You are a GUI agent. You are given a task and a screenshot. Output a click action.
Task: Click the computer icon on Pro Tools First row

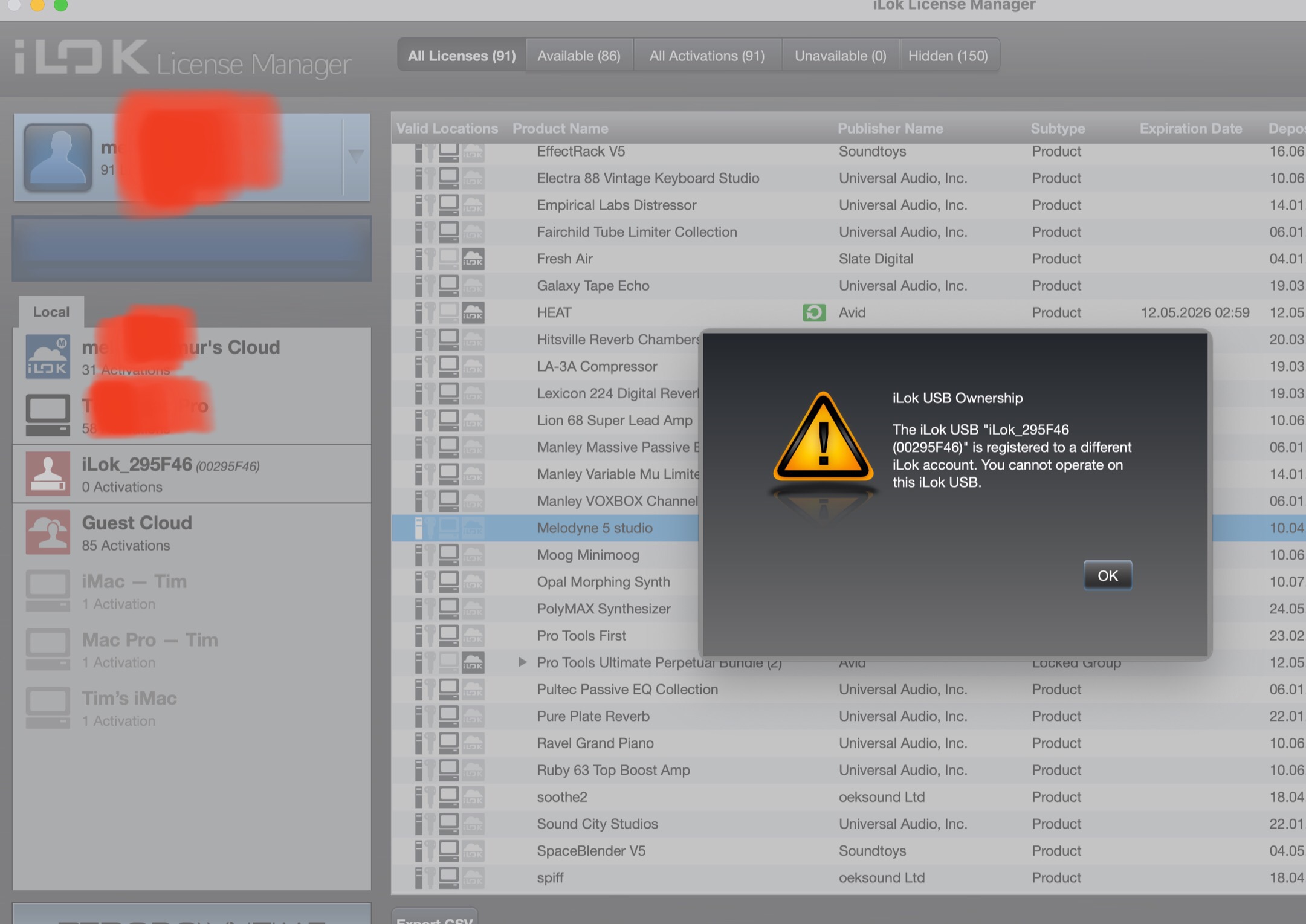click(448, 635)
